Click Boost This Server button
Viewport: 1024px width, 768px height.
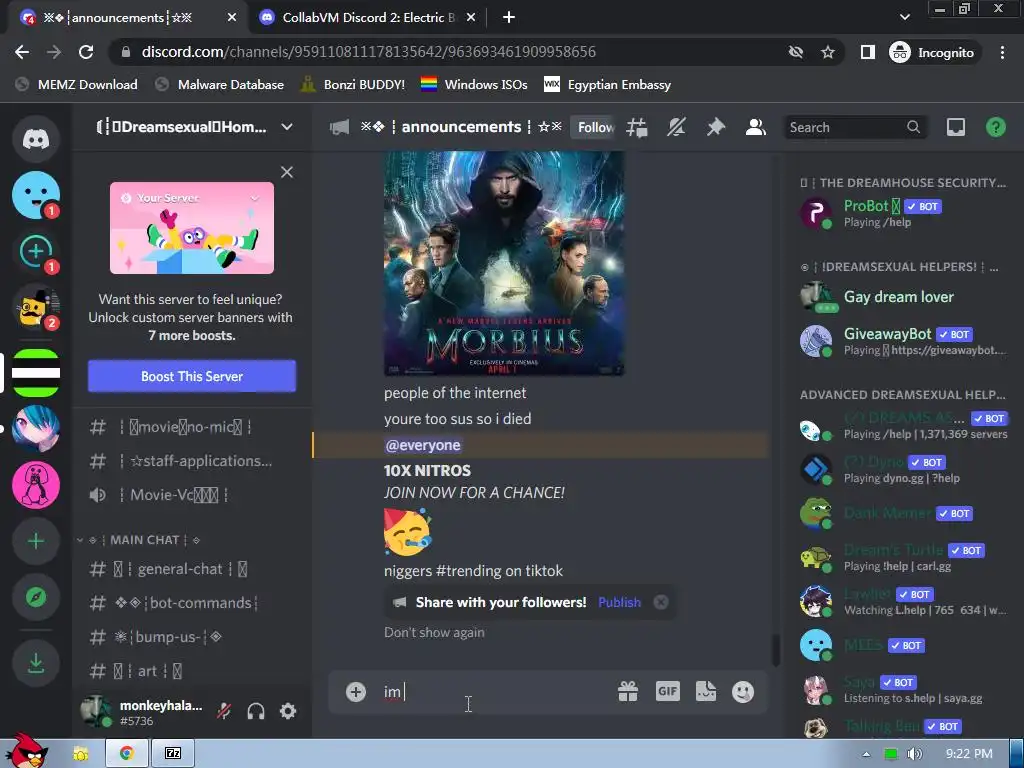click(x=192, y=376)
